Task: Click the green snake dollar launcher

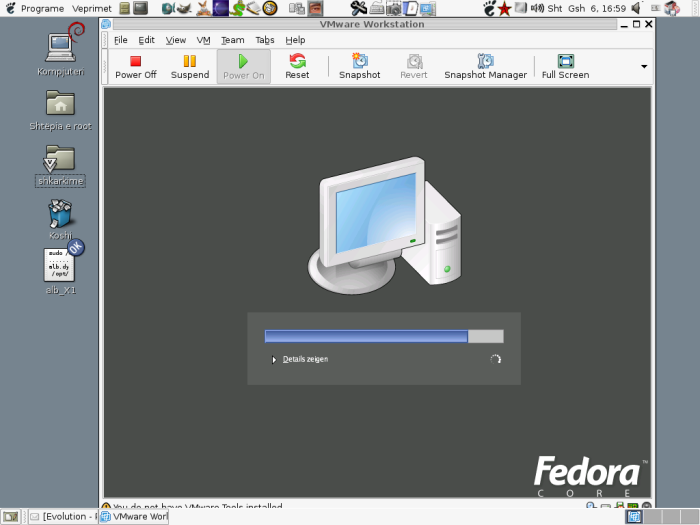Action: point(237,8)
